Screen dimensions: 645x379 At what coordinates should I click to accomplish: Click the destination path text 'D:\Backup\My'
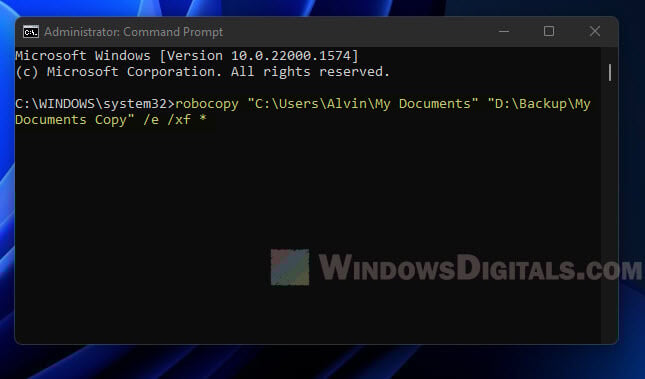click(x=539, y=104)
